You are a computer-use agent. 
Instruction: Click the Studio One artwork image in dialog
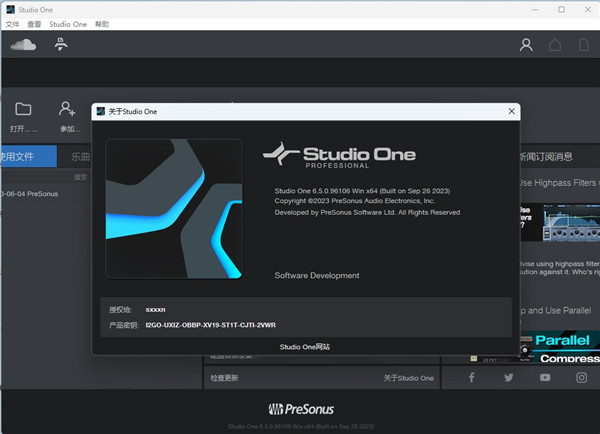[174, 209]
